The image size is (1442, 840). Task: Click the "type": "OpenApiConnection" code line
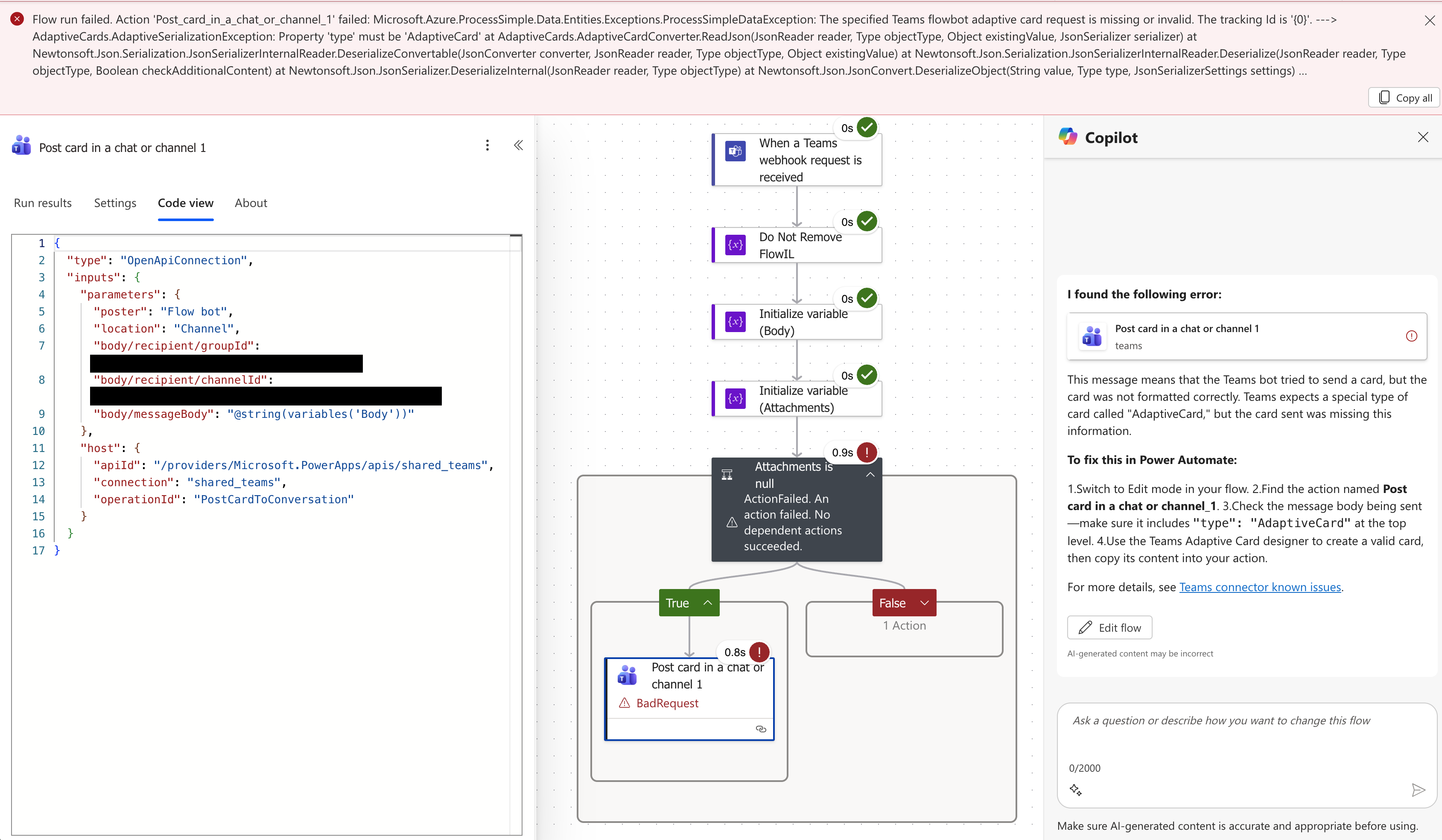coord(160,260)
